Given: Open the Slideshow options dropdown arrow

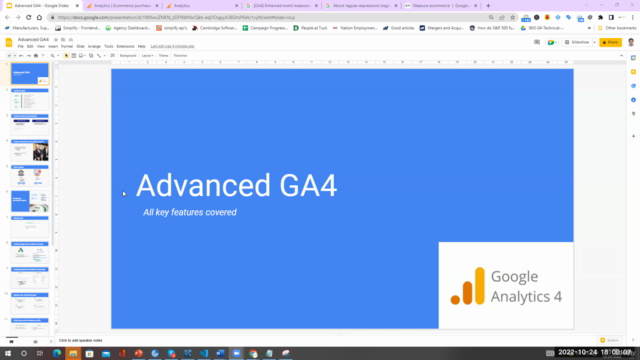Looking at the screenshot, I should tap(594, 42).
